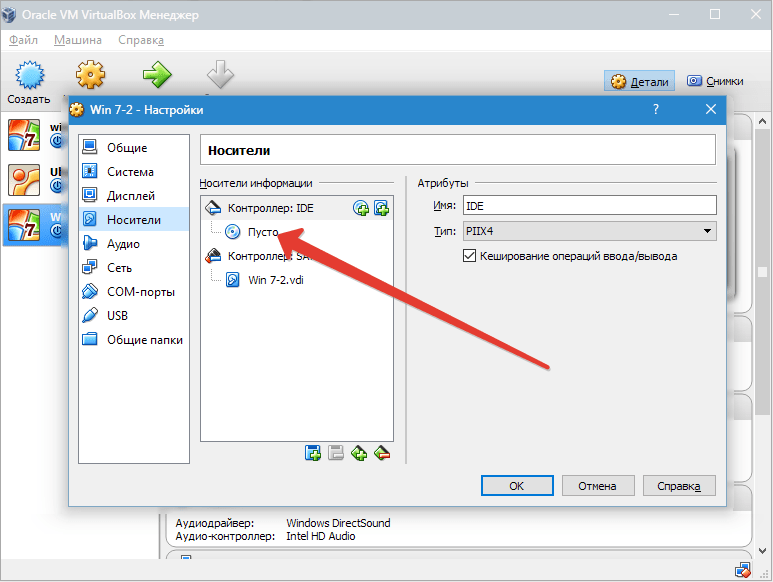Viewport: 773px width, 582px height.
Task: Click add hard disk icon on IDE controller
Action: [382, 208]
